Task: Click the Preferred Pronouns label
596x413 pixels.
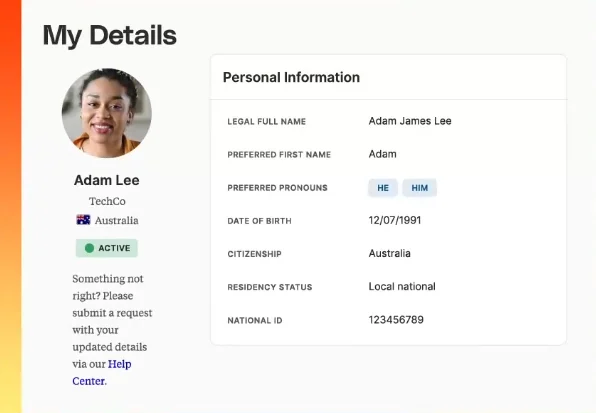Action: (x=277, y=188)
